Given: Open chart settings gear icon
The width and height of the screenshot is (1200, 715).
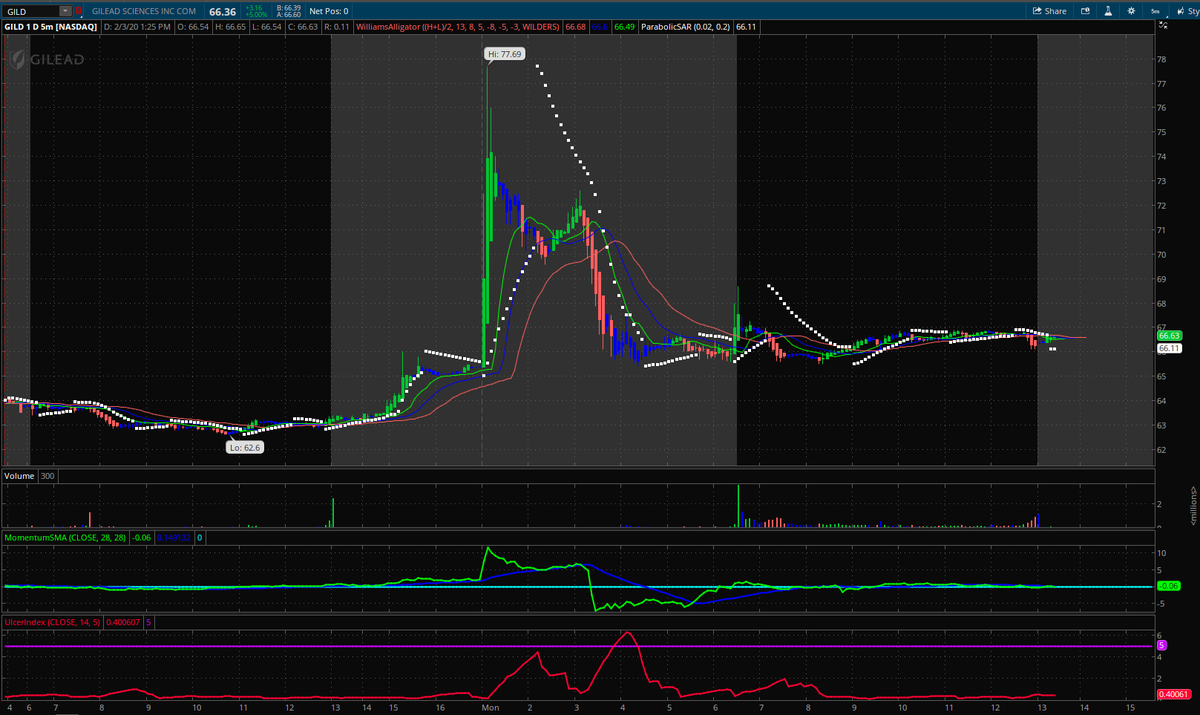Looking at the screenshot, I should (1131, 11).
